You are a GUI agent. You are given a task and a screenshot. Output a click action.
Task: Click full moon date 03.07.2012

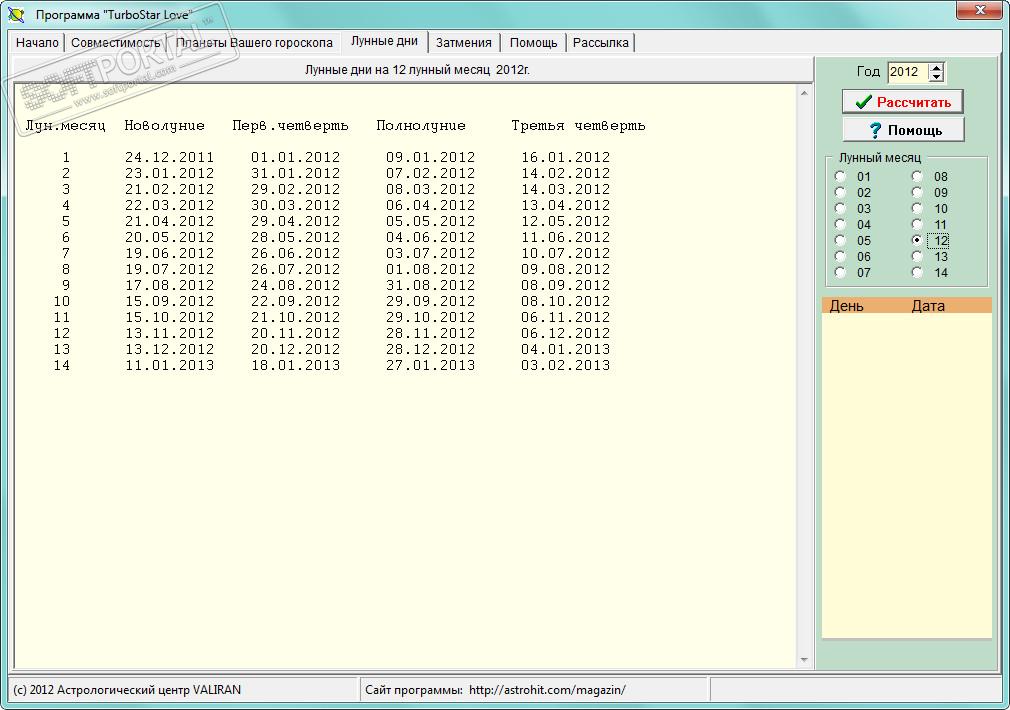click(x=430, y=253)
